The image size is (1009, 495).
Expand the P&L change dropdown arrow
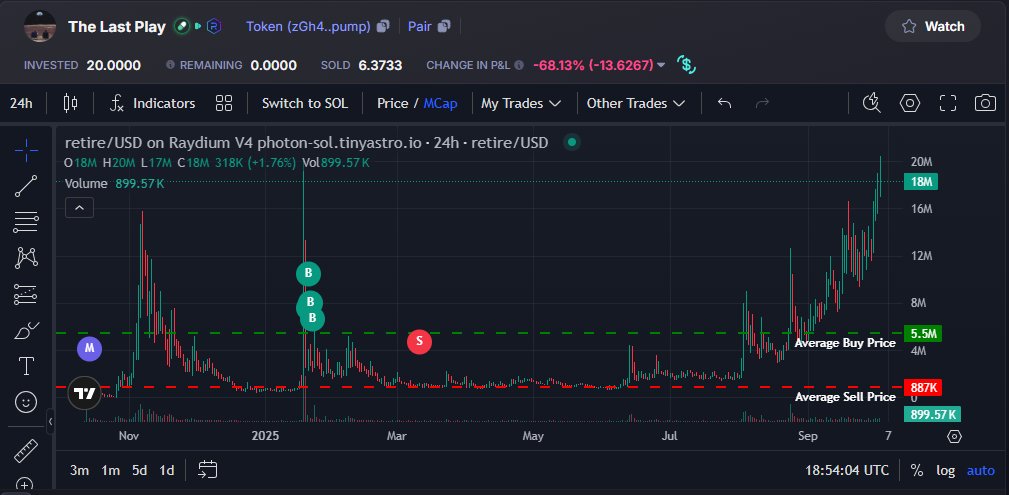click(661, 65)
